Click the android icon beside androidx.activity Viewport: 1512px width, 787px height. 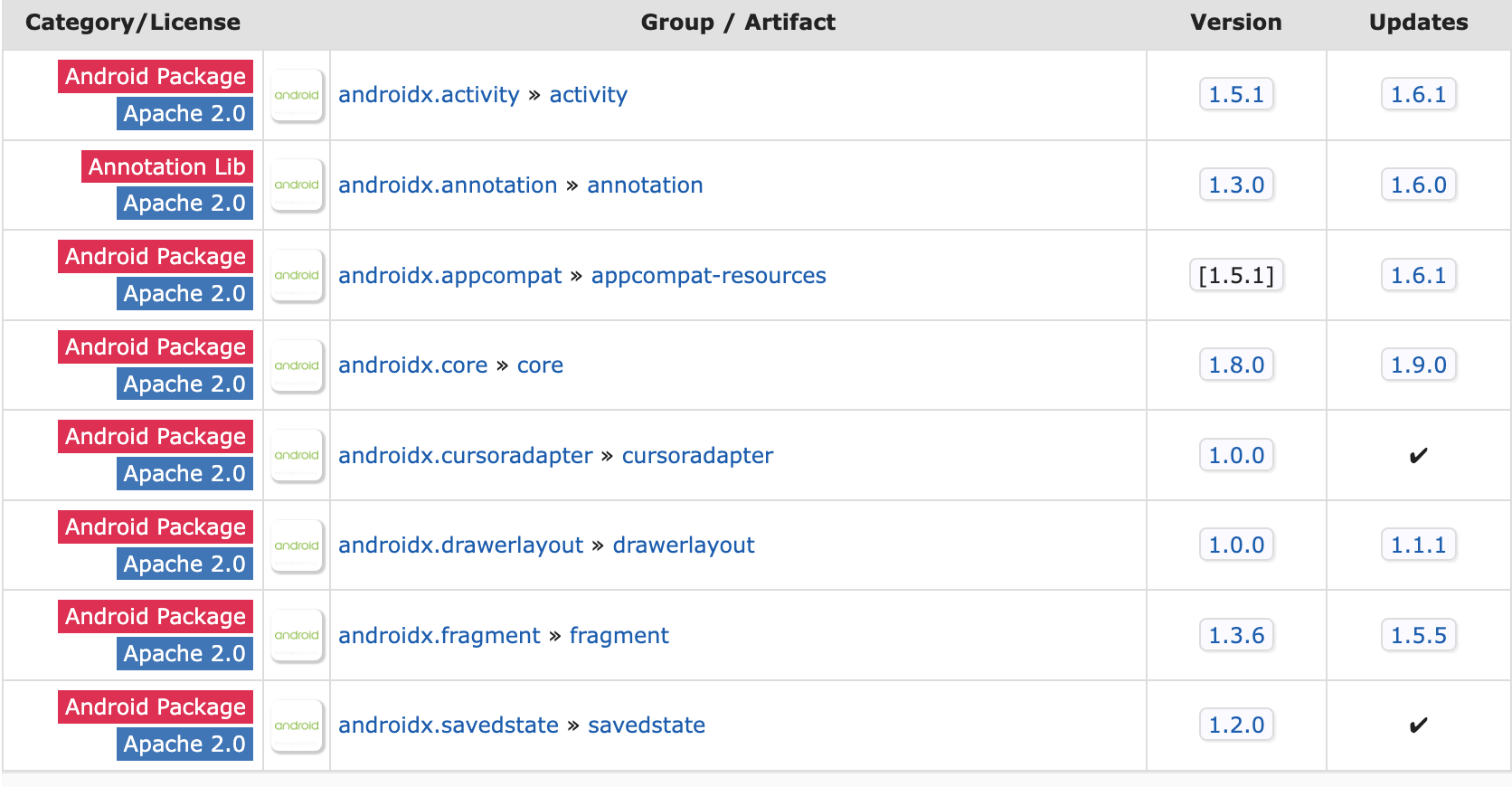(x=297, y=95)
